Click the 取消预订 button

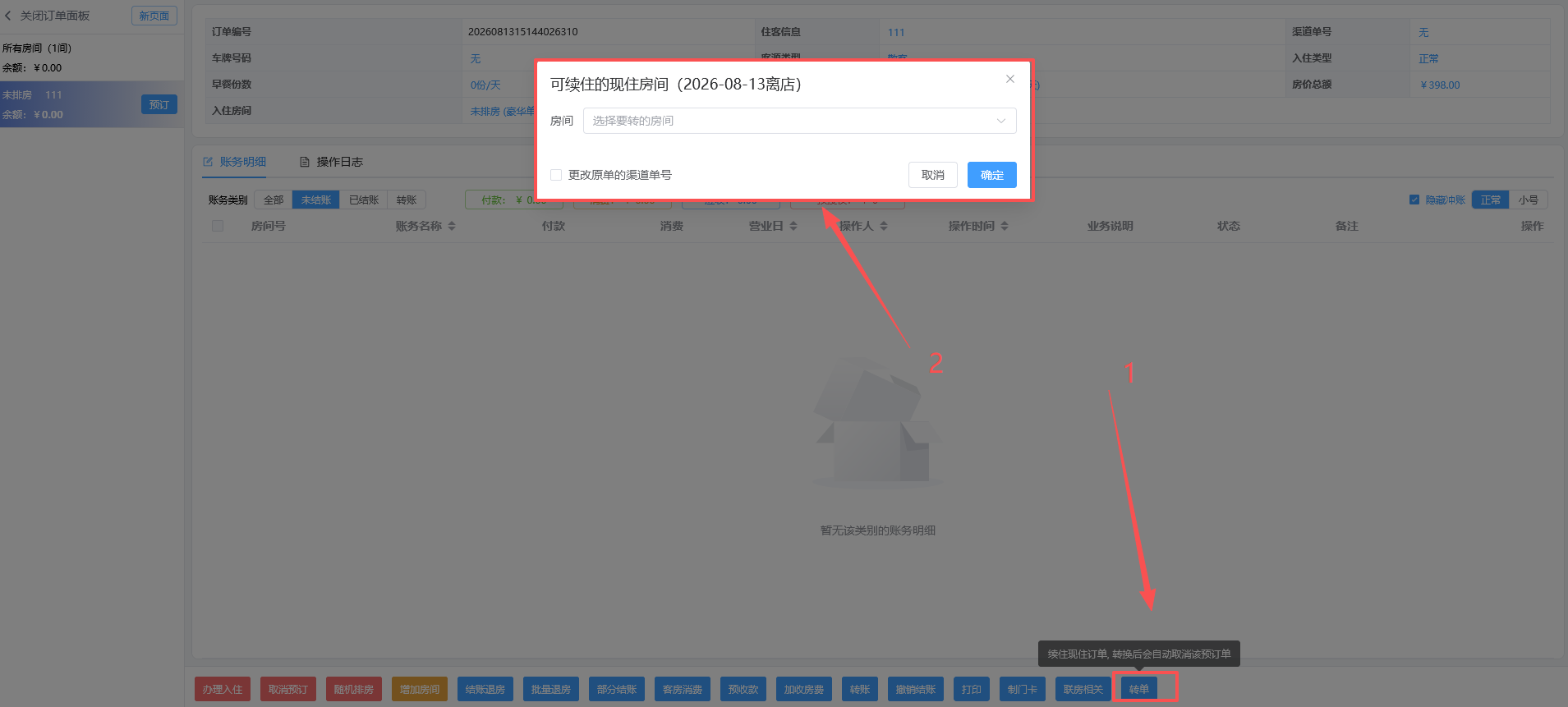(x=288, y=689)
